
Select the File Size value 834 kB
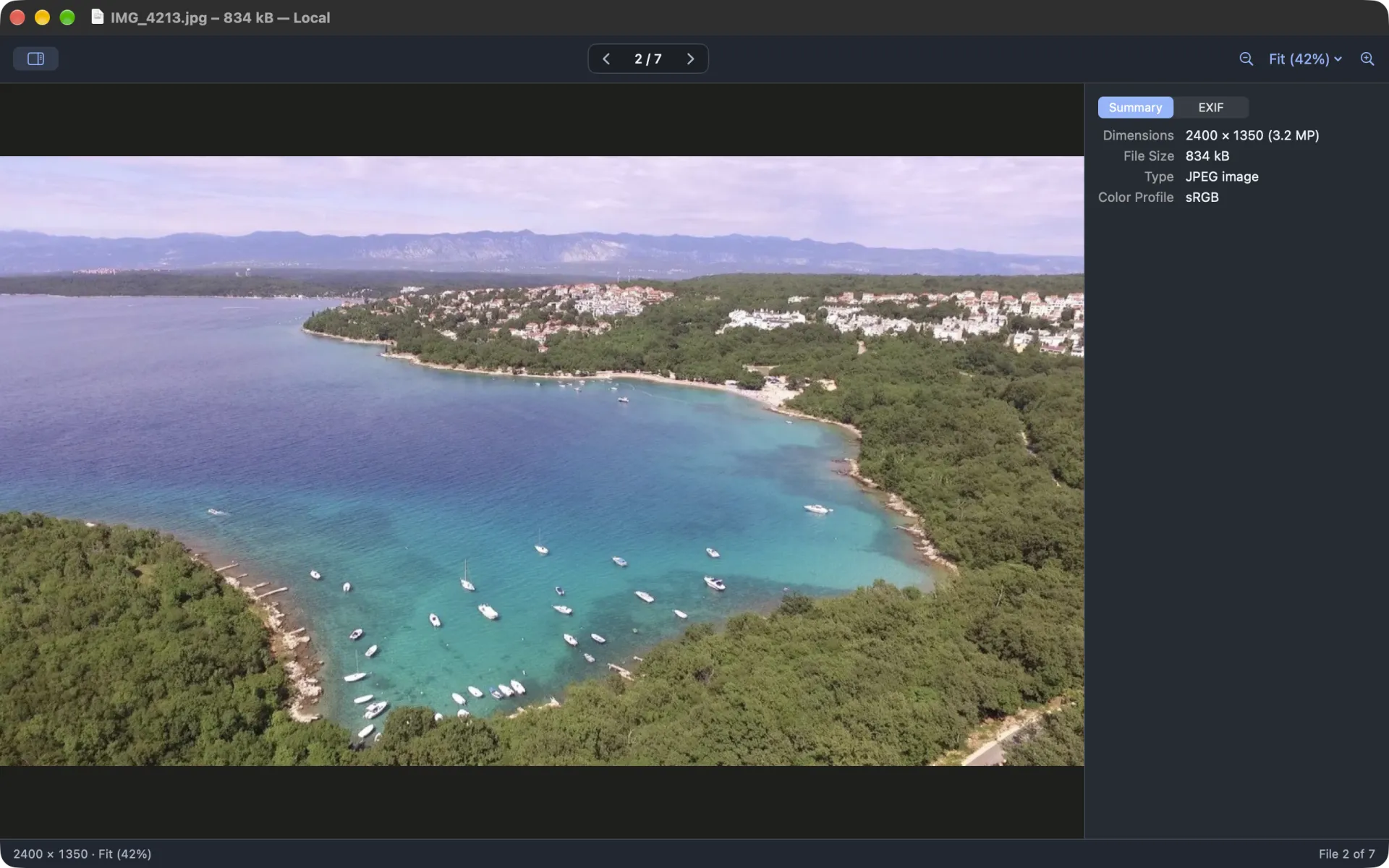pyautogui.click(x=1207, y=156)
